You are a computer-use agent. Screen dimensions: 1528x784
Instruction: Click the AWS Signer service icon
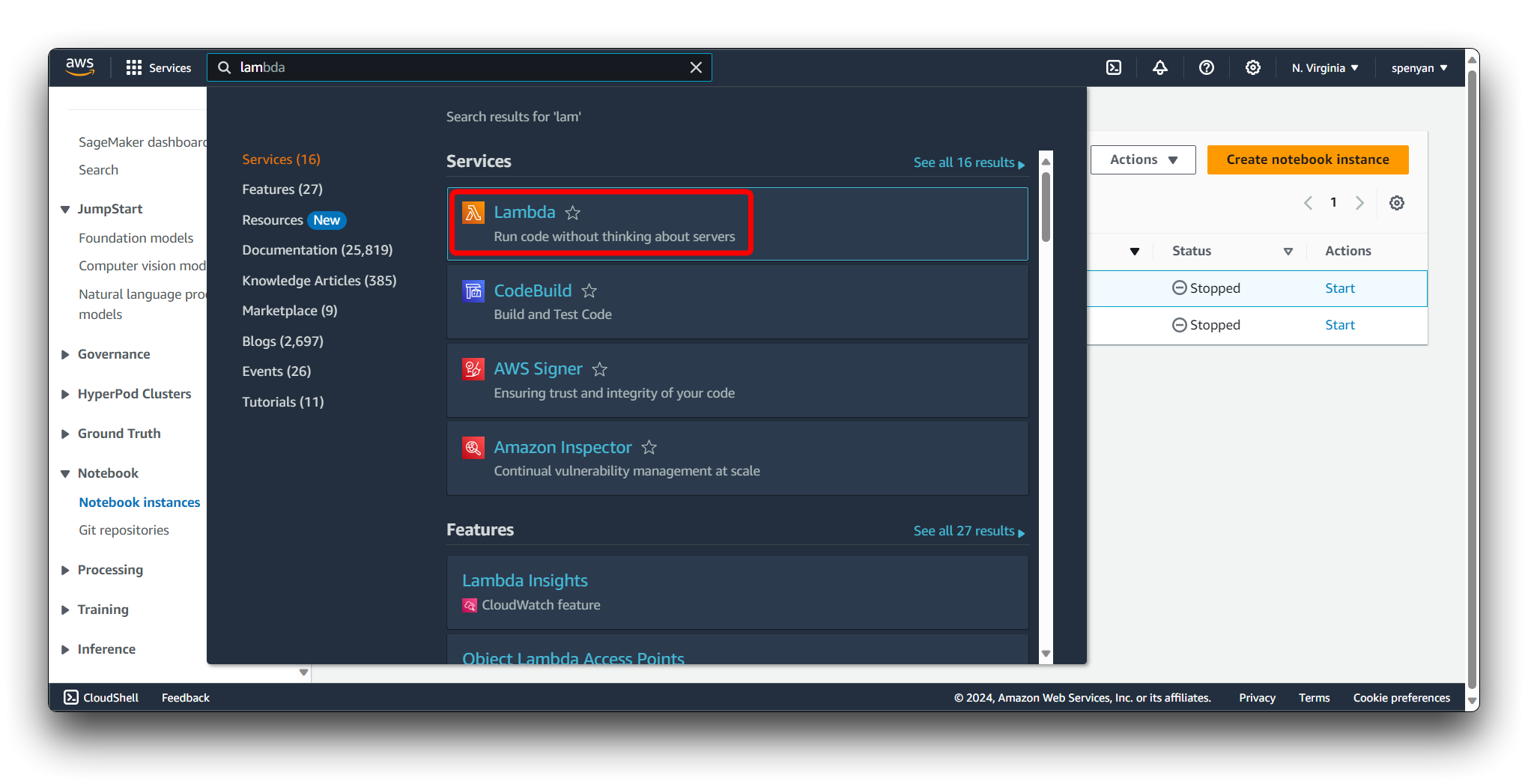[473, 369]
